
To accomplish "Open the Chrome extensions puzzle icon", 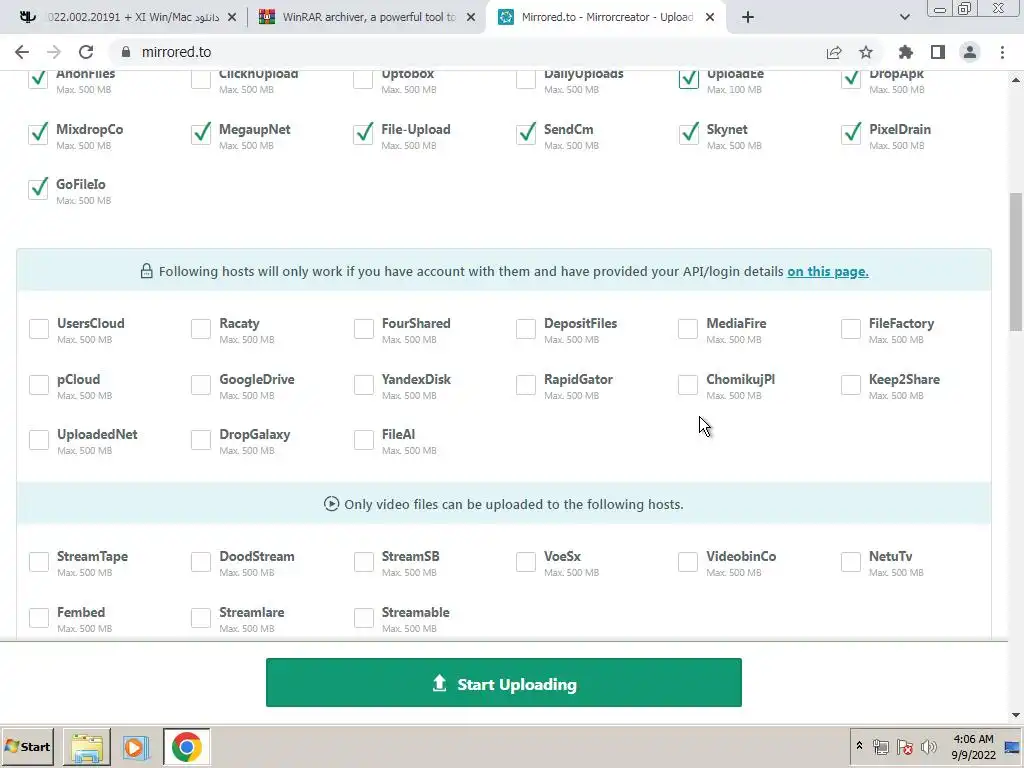I will (906, 52).
